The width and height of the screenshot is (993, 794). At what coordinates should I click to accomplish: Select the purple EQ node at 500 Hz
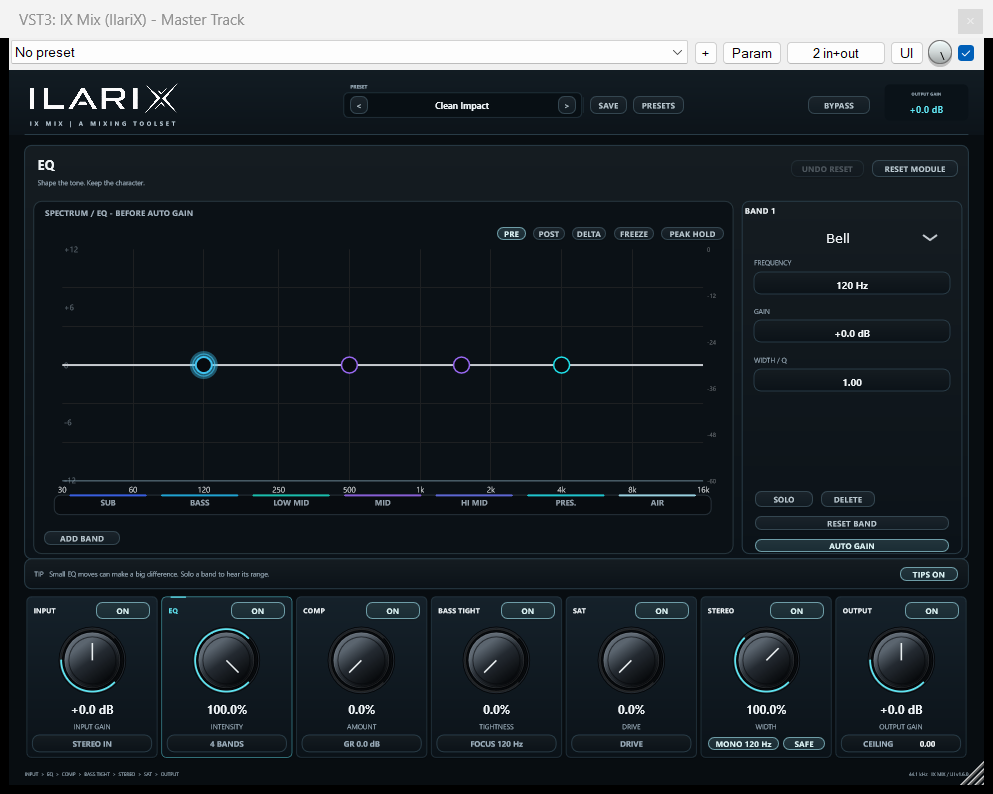tap(349, 365)
